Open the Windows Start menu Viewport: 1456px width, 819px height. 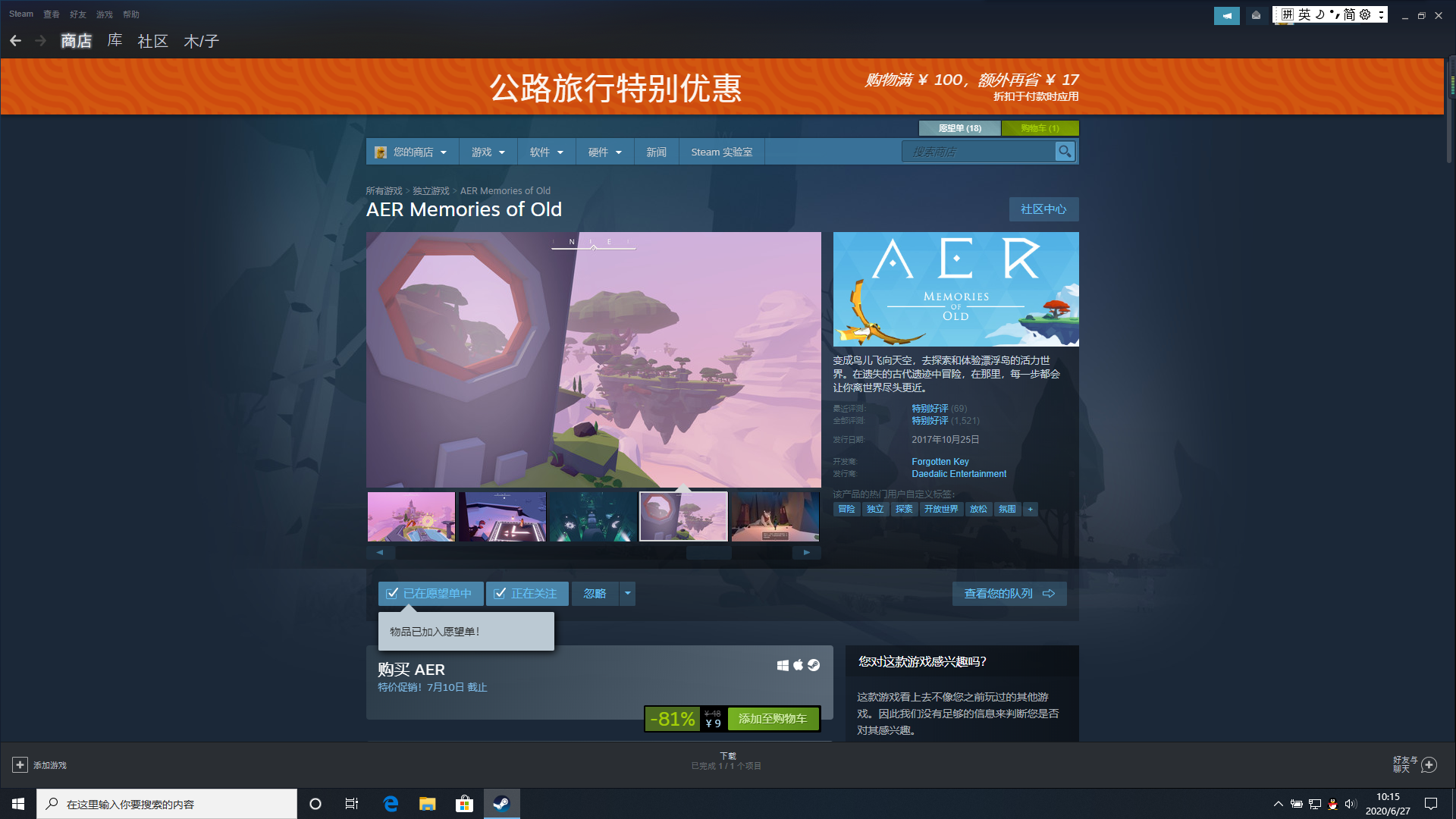click(18, 804)
